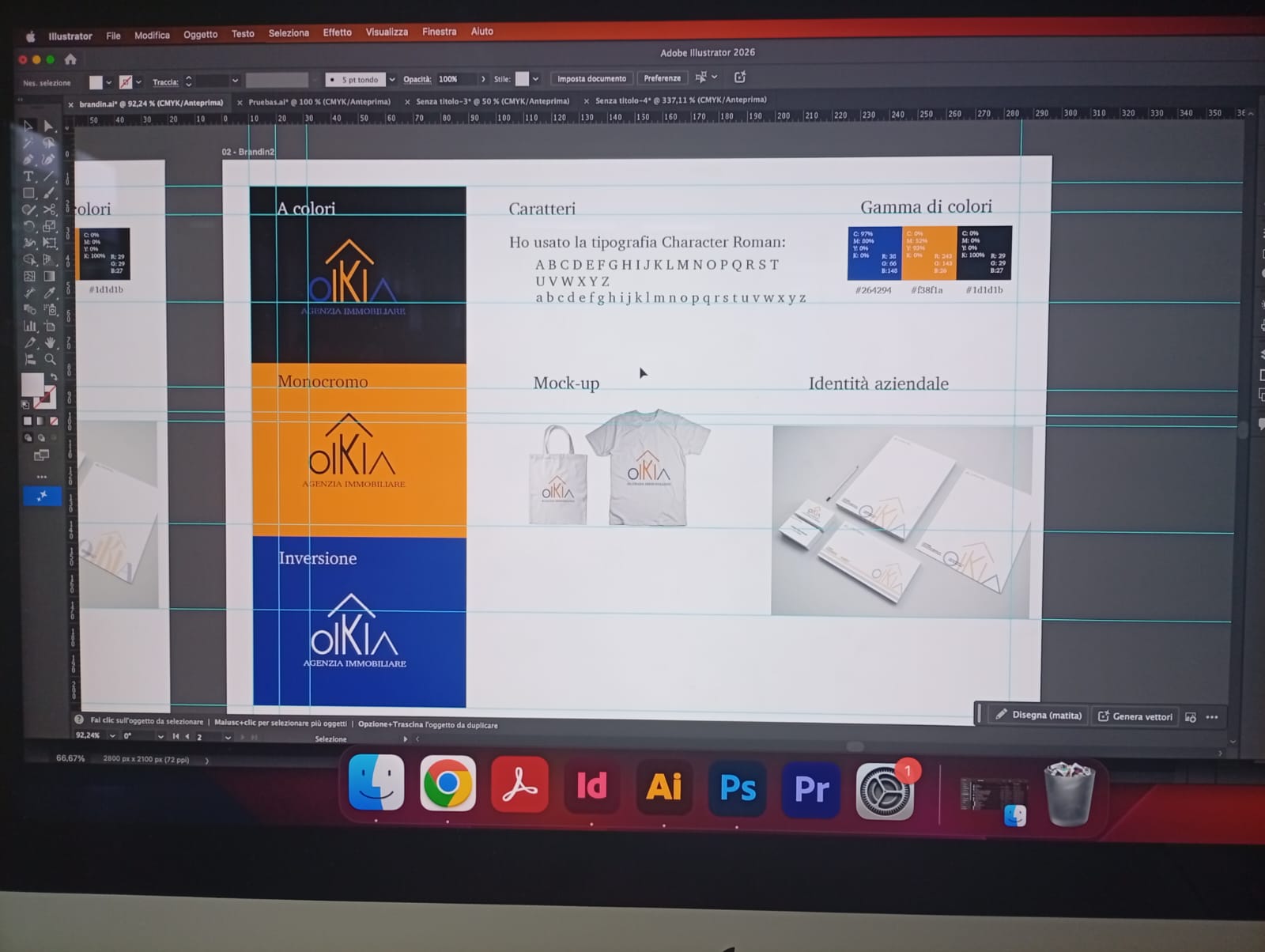Viewport: 1265px width, 952px height.
Task: Pick the Scissors tool
Action: (49, 210)
